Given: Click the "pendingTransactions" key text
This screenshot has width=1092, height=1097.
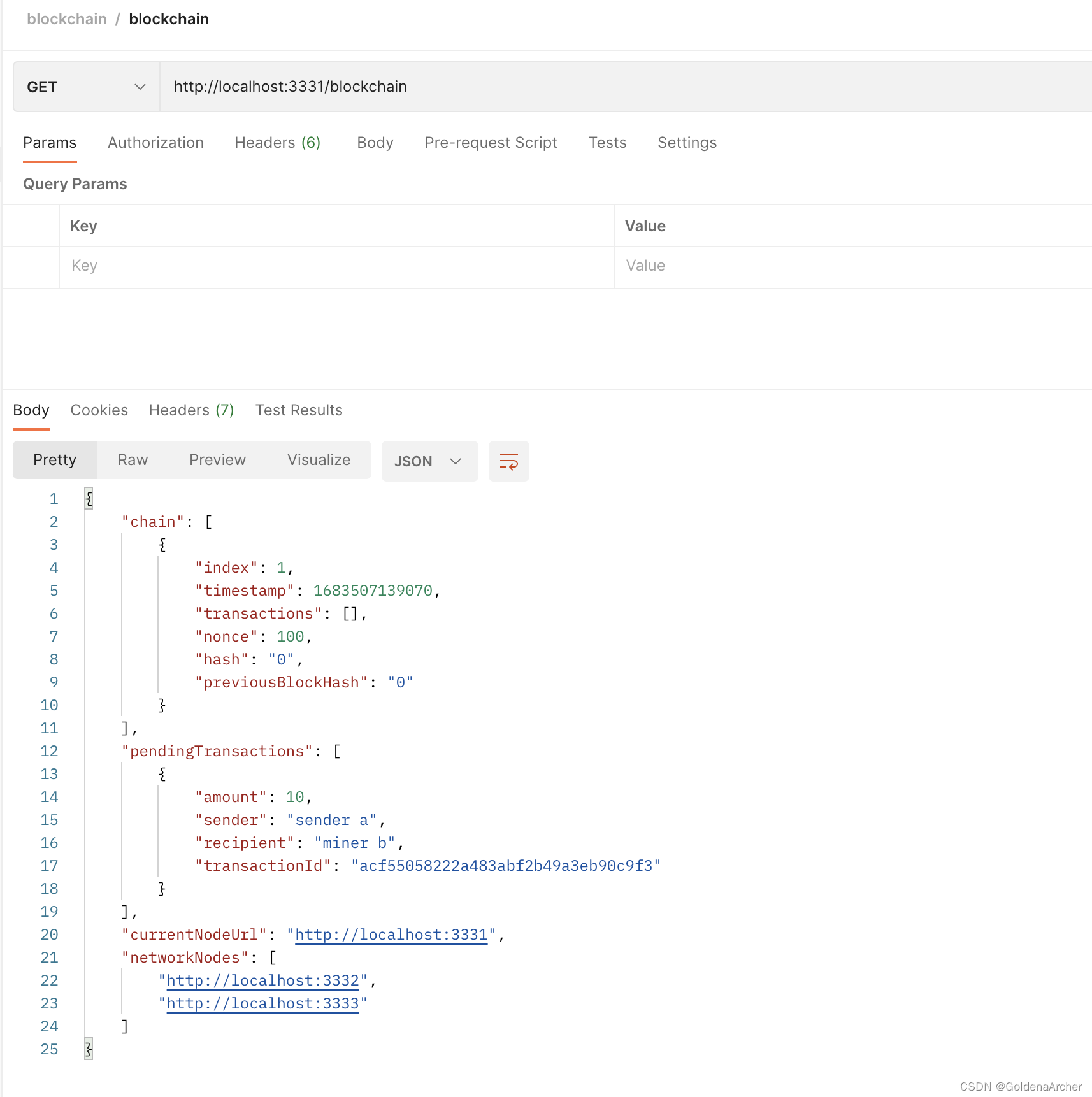Looking at the screenshot, I should [217, 751].
